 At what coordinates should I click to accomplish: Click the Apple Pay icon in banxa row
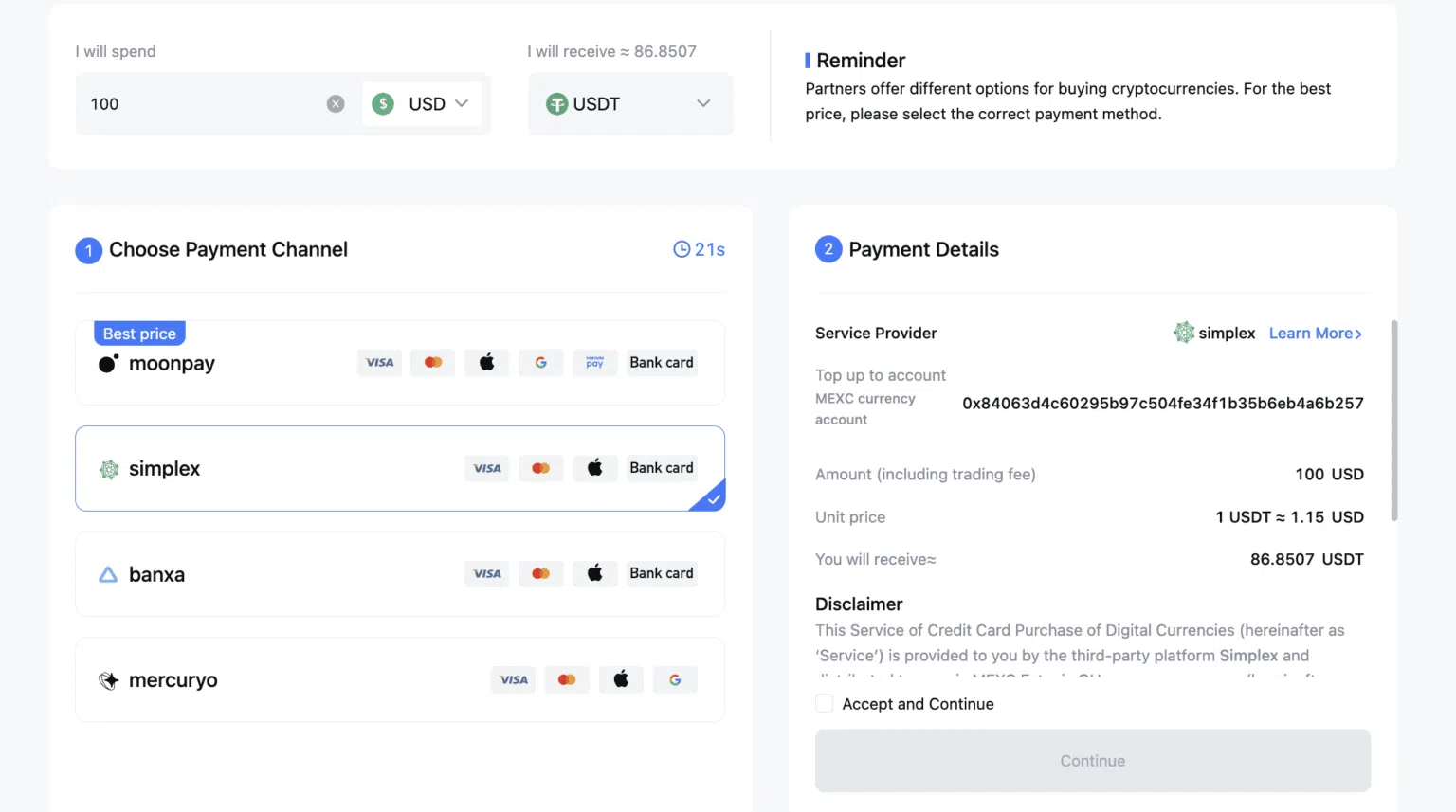594,573
